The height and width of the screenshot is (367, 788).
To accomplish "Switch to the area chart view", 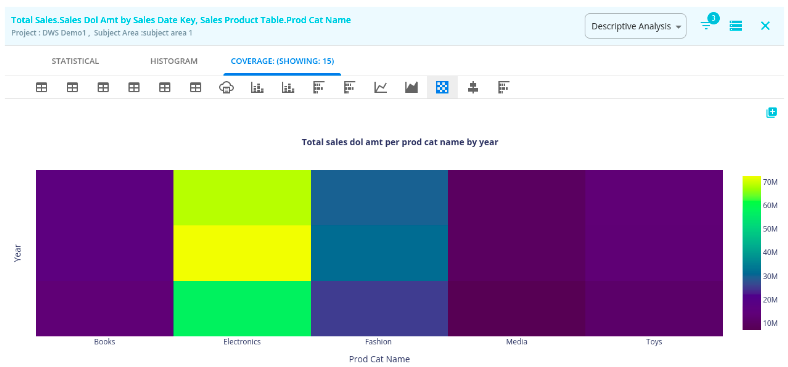I will coord(411,87).
